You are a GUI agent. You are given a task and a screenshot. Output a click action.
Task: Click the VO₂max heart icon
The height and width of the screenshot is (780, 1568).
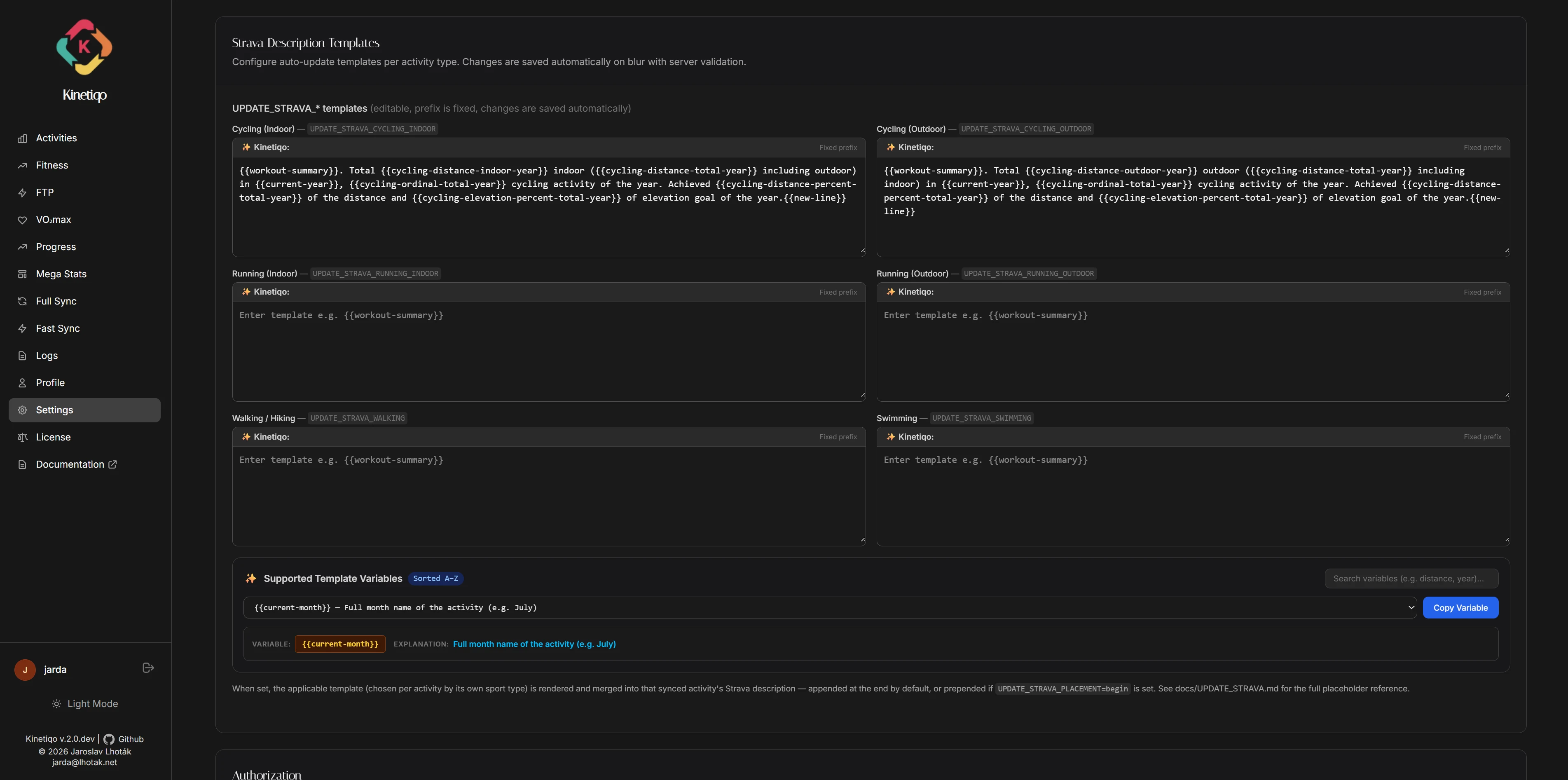(x=23, y=220)
